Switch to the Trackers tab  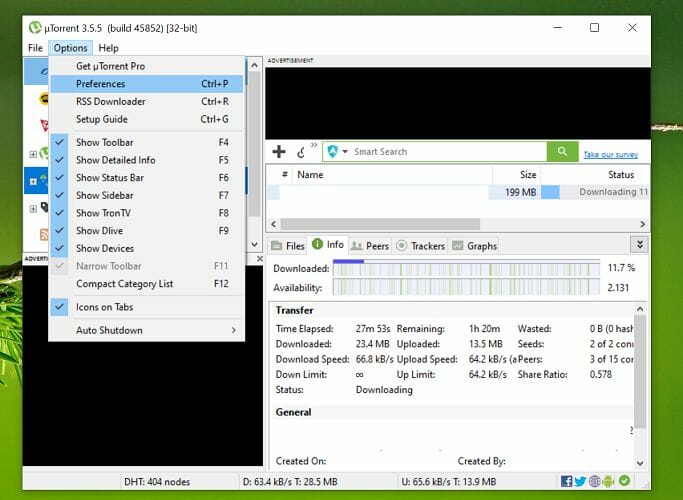click(x=421, y=246)
